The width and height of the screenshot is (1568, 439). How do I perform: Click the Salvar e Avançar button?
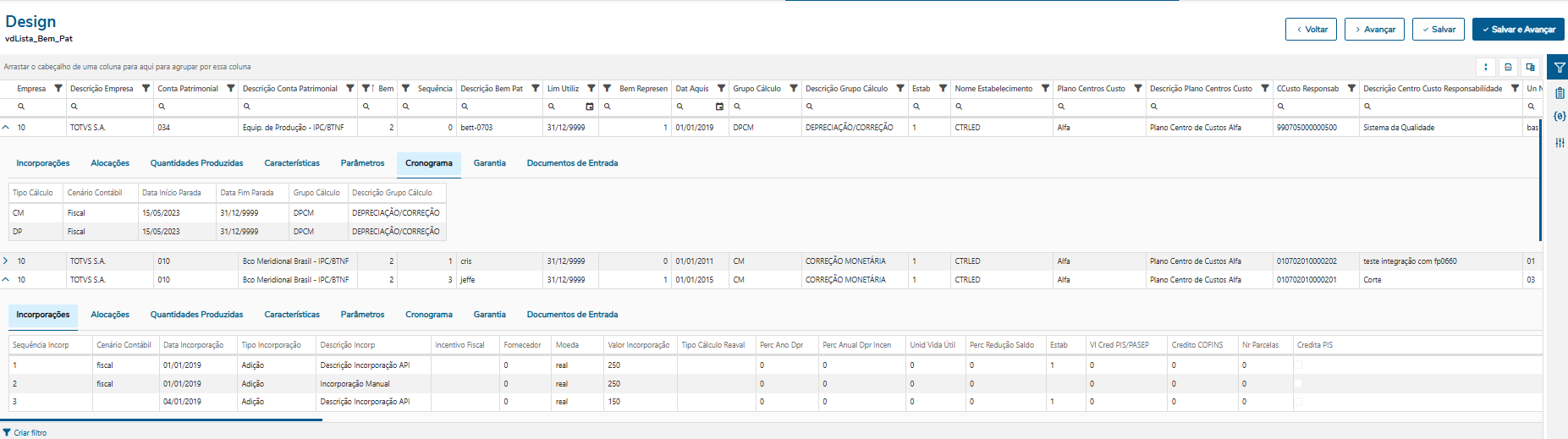1518,30
